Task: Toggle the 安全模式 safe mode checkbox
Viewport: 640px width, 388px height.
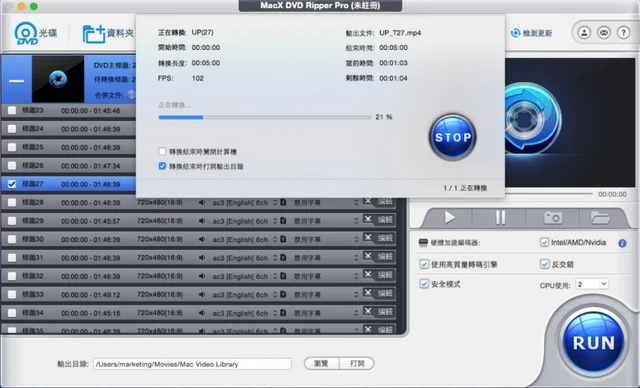Action: pyautogui.click(x=424, y=284)
